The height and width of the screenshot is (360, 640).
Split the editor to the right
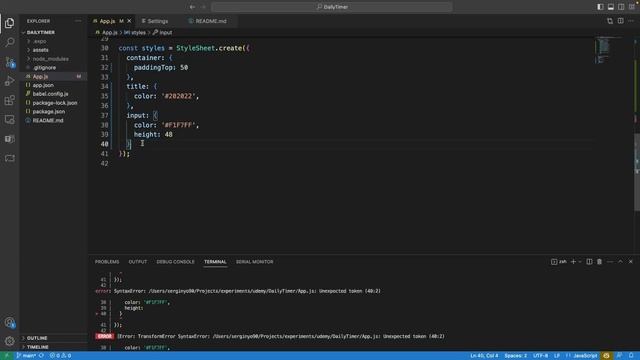[x=620, y=21]
